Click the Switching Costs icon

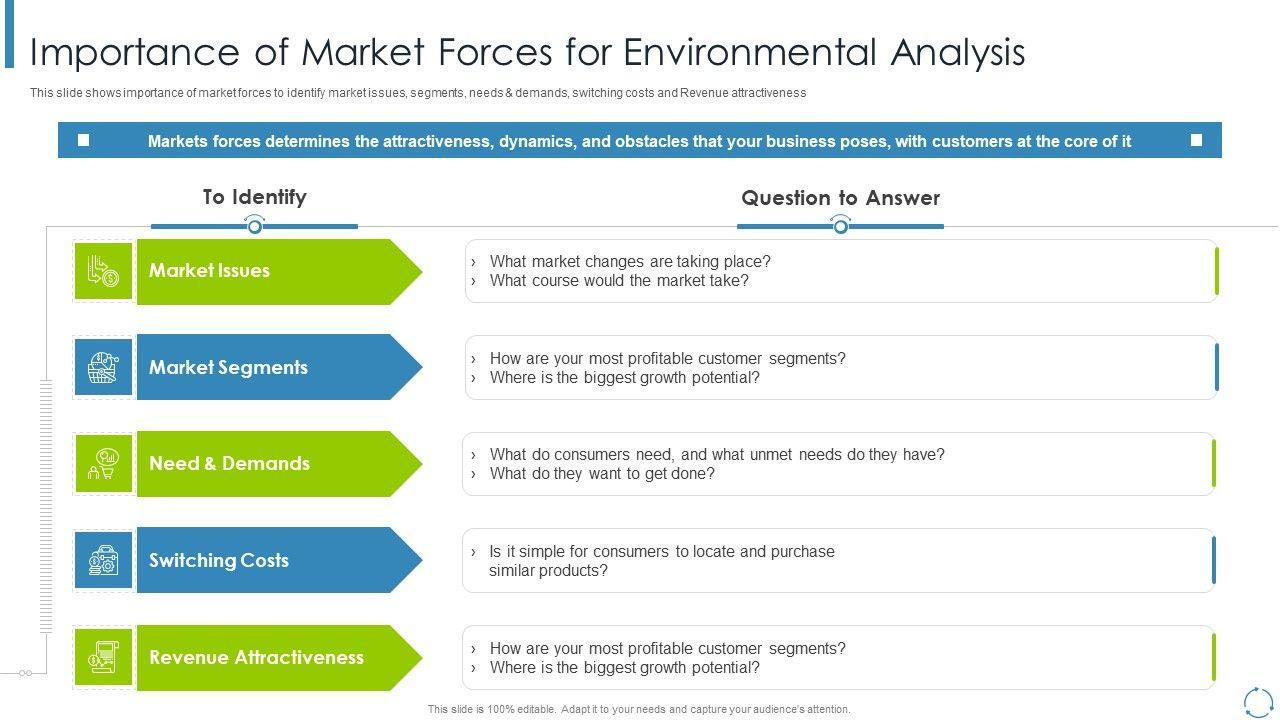[103, 560]
